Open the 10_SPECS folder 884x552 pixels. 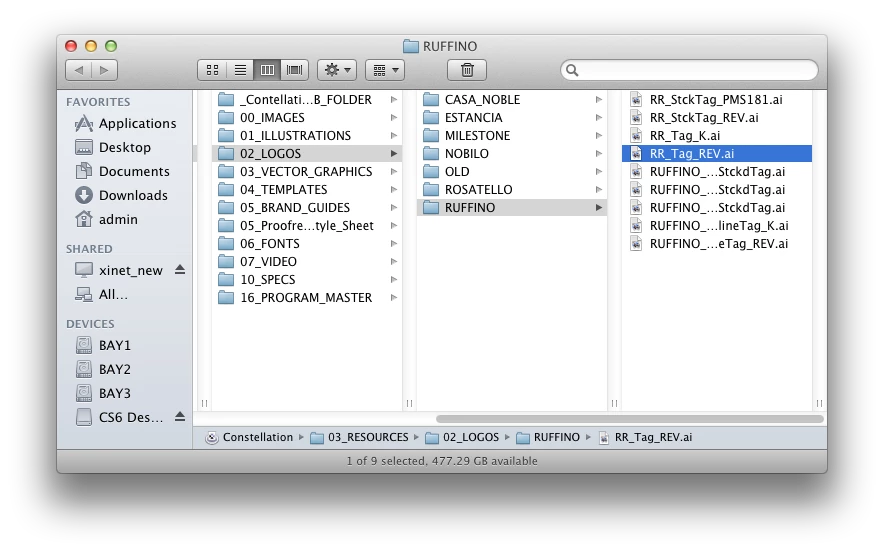(x=307, y=280)
